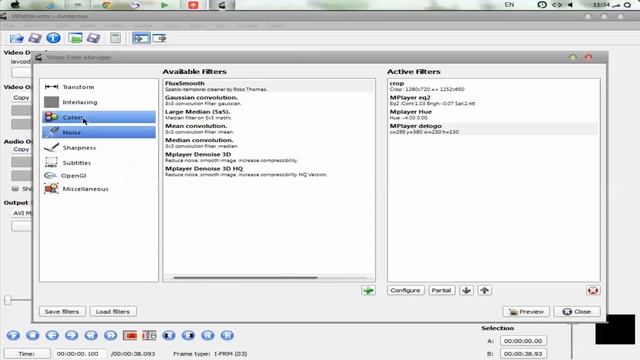
Task: Click the green play icon in top bar
Action: coord(164,5)
